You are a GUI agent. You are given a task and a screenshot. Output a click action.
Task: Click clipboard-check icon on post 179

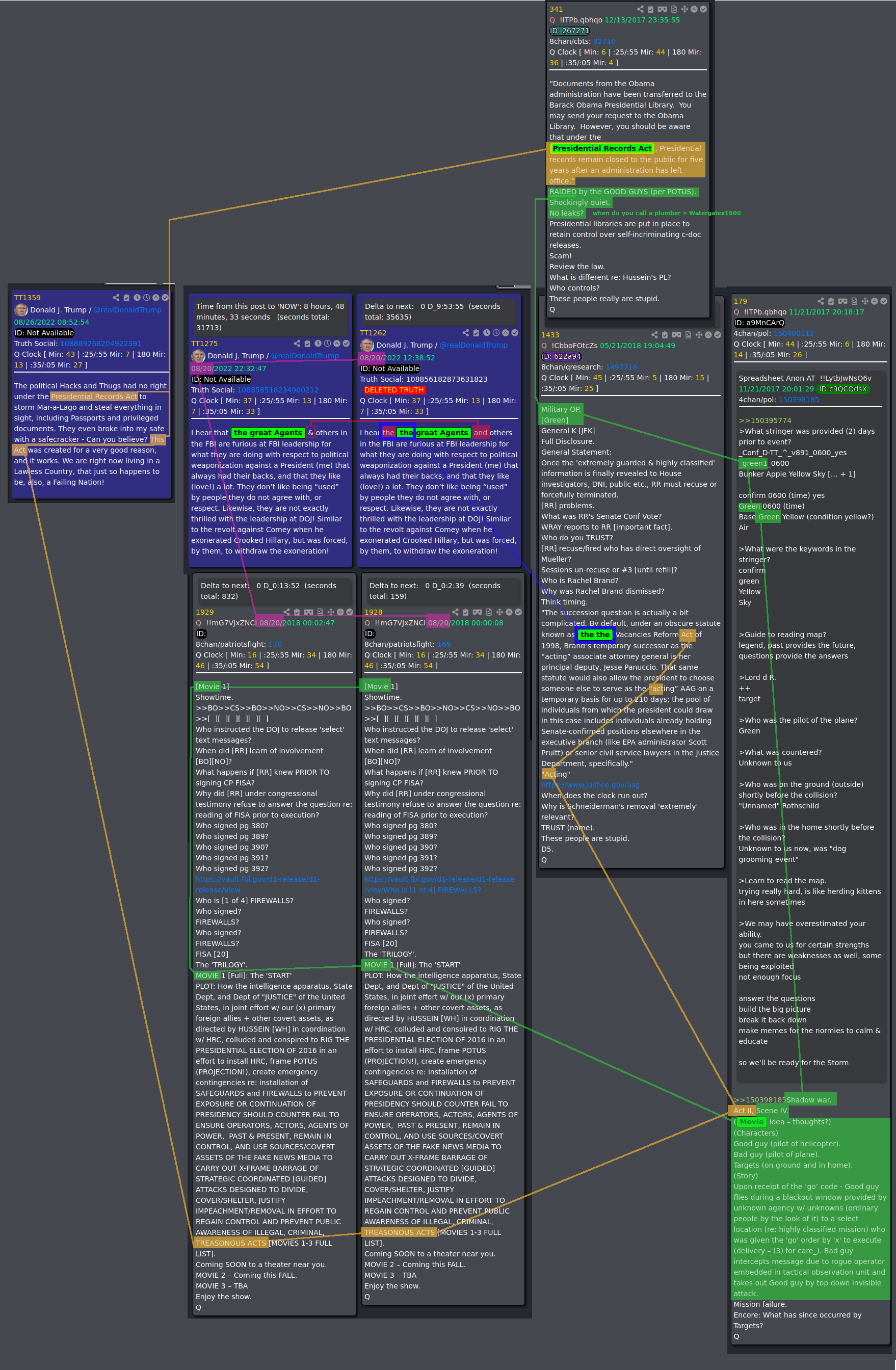click(x=831, y=301)
